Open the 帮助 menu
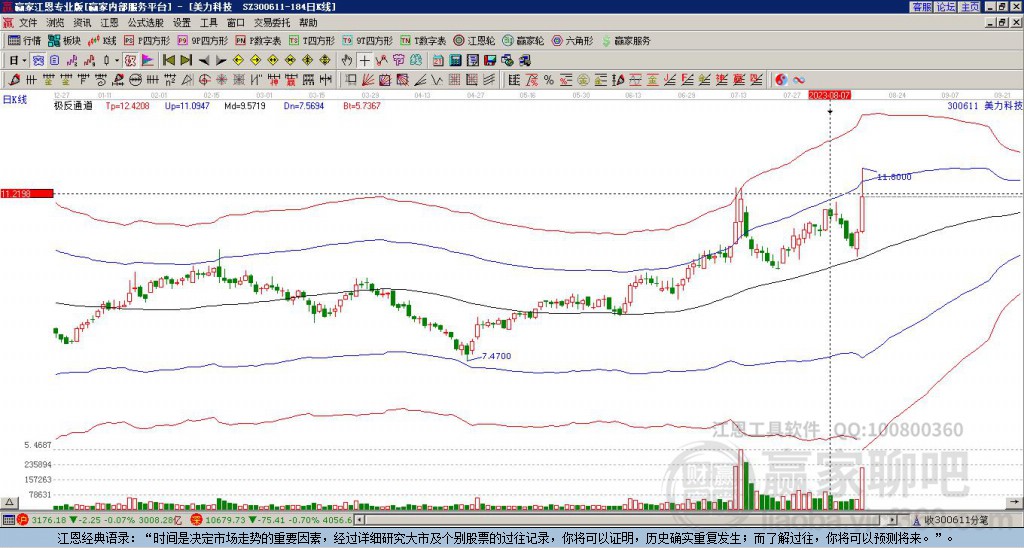Image resolution: width=1024 pixels, height=548 pixels. [308, 23]
